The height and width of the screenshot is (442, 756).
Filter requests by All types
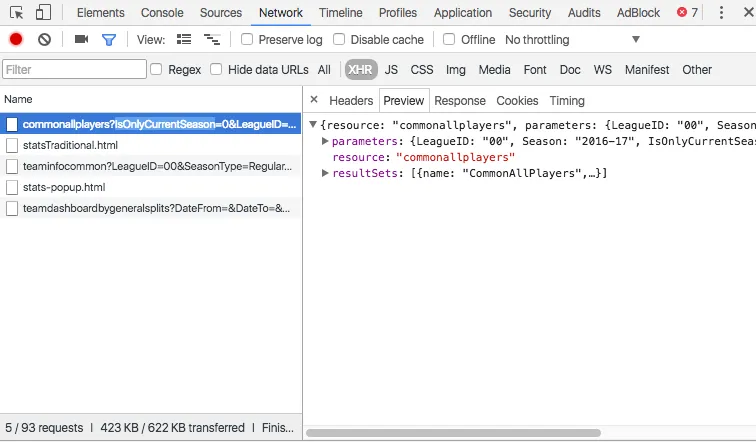pyautogui.click(x=324, y=69)
